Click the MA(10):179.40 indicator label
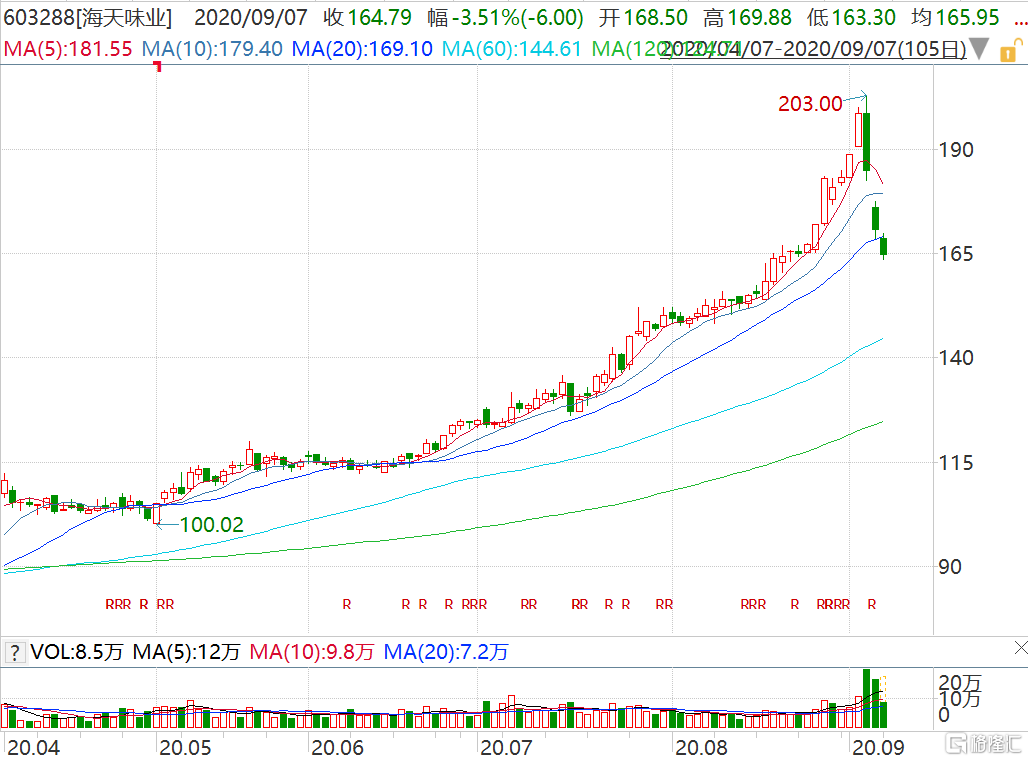This screenshot has height=762, width=1028. pos(212,49)
